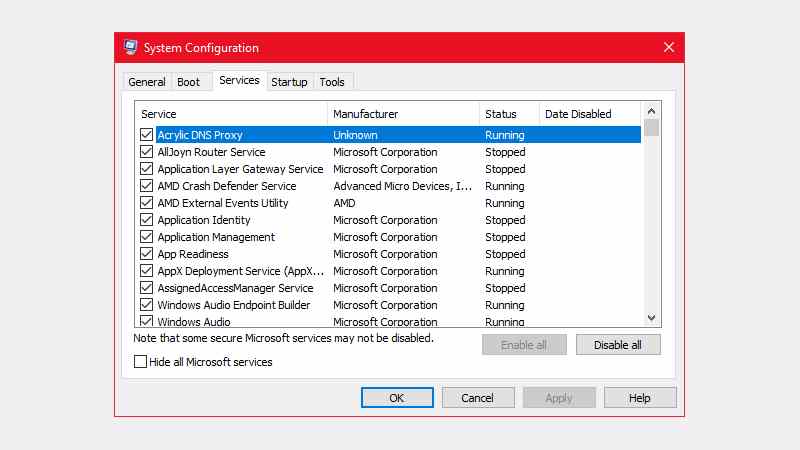The width and height of the screenshot is (800, 450).
Task: Click the Enable all button
Action: point(524,345)
